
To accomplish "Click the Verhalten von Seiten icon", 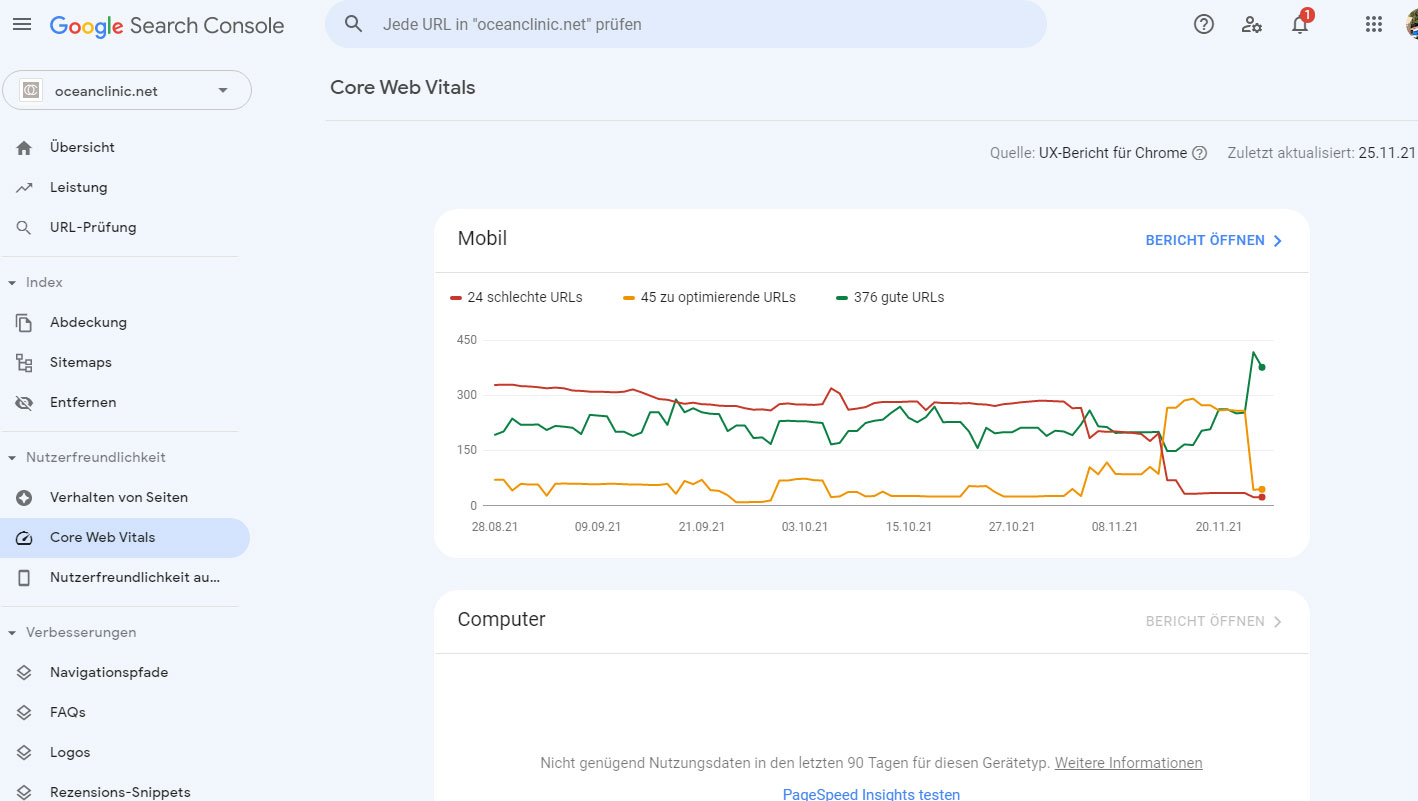I will click(24, 497).
